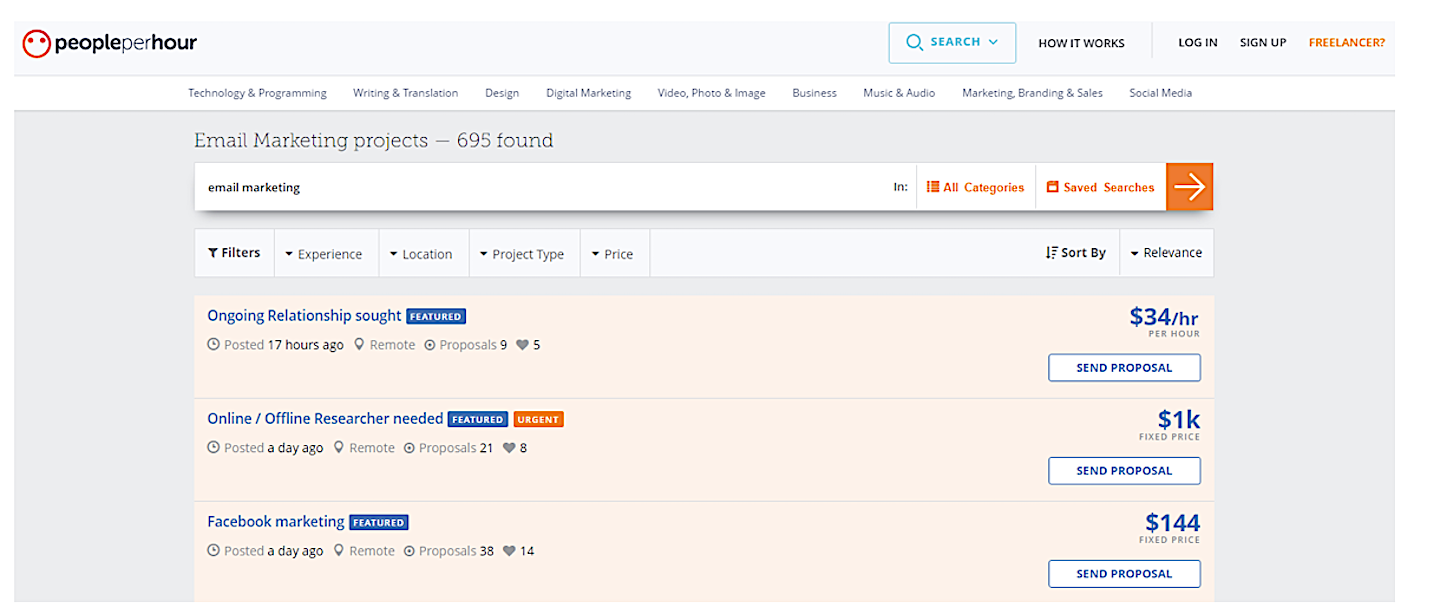Open the Ongoing Relationship sought project
Image resolution: width=1440 pixels, height=614 pixels.
coord(304,316)
